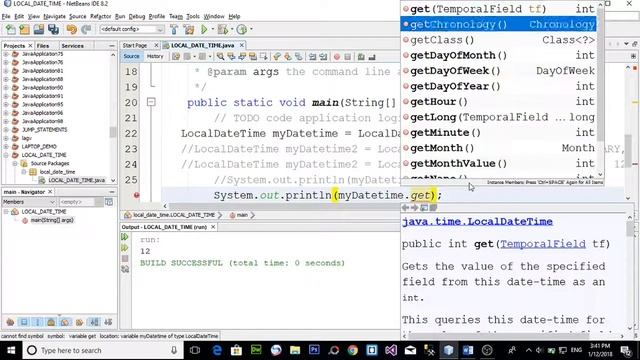Screen dimensions: 640x360
Task: Collapse the Source Packages node
Action: pos(15,163)
